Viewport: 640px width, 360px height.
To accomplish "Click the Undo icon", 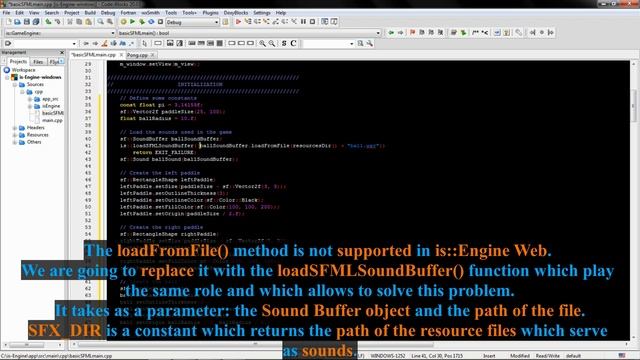I will [x=48, y=22].
